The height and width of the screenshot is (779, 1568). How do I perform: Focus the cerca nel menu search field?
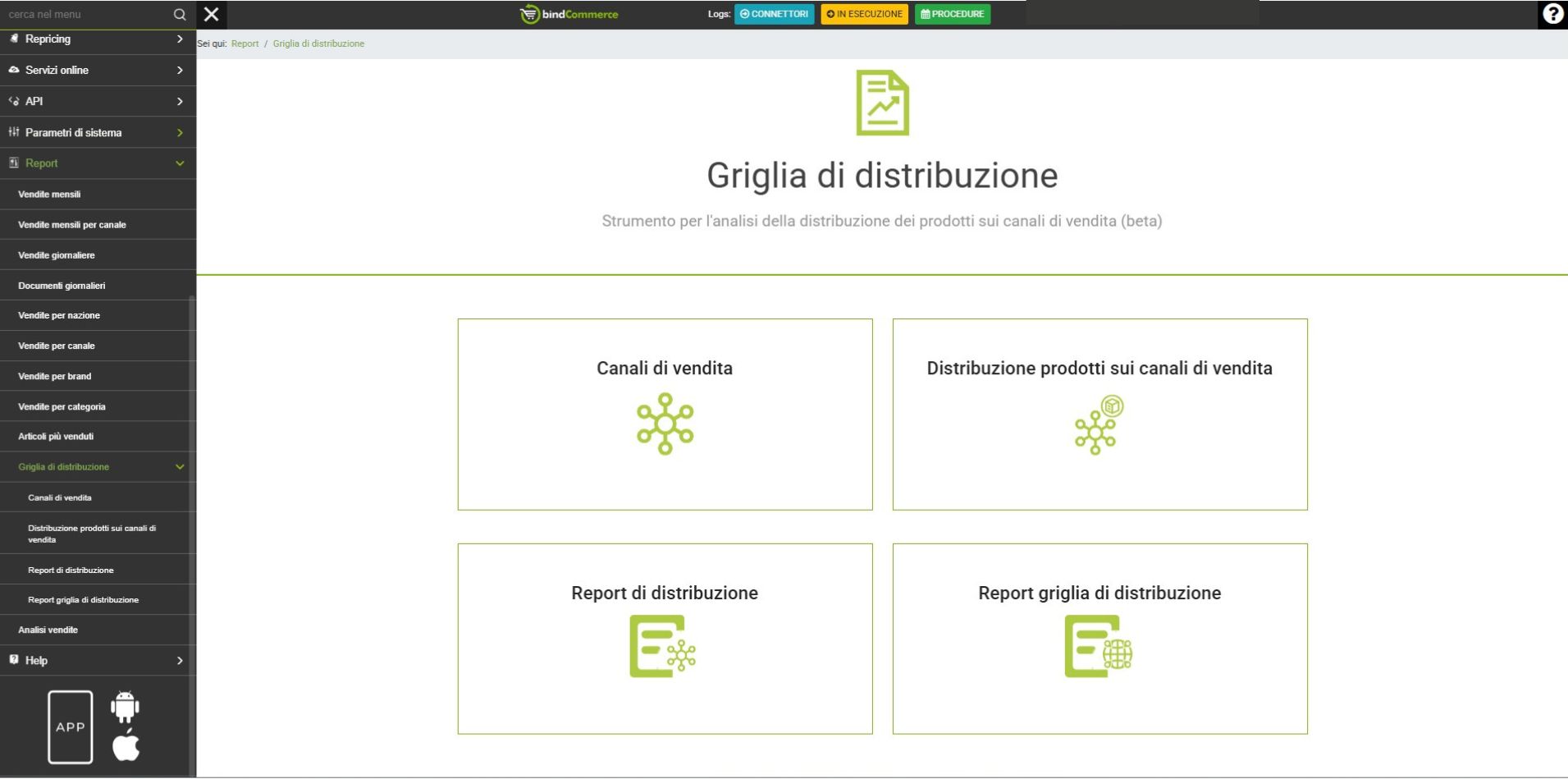pyautogui.click(x=86, y=15)
